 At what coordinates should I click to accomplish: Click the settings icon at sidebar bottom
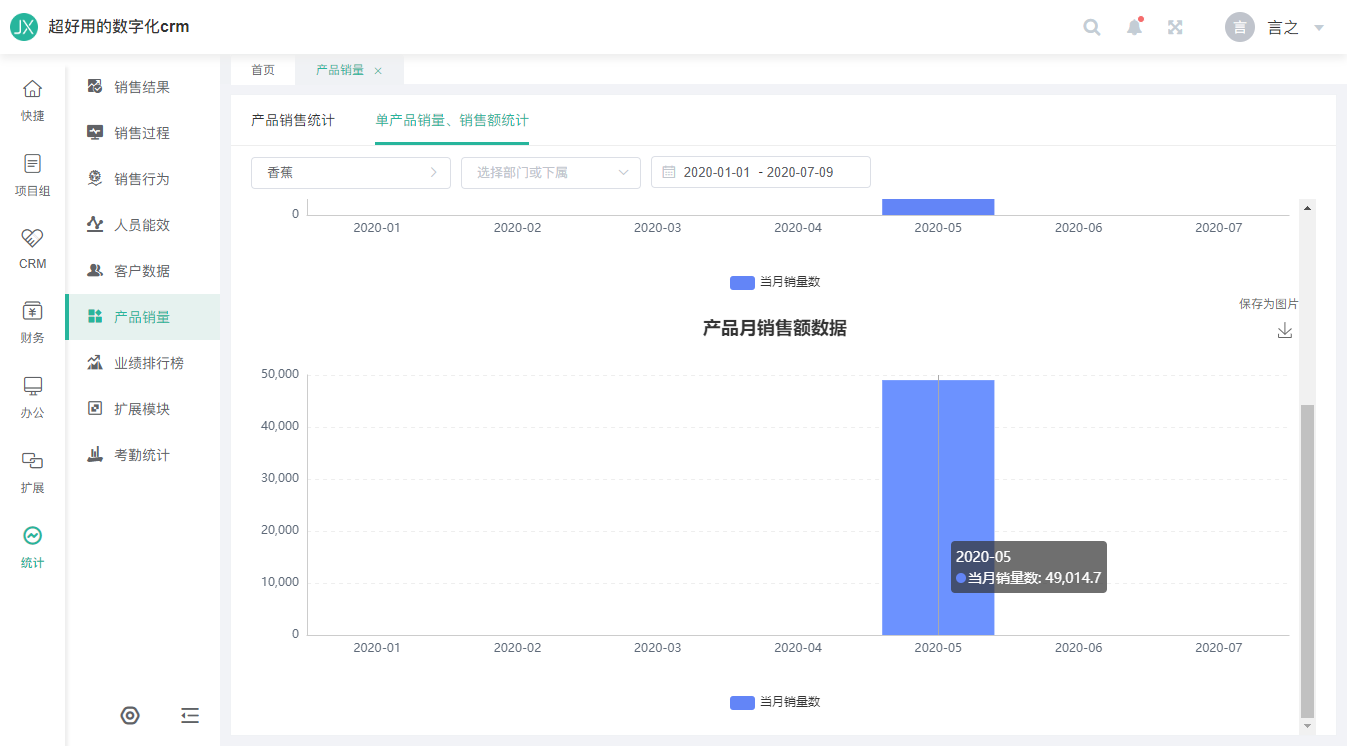pos(130,715)
